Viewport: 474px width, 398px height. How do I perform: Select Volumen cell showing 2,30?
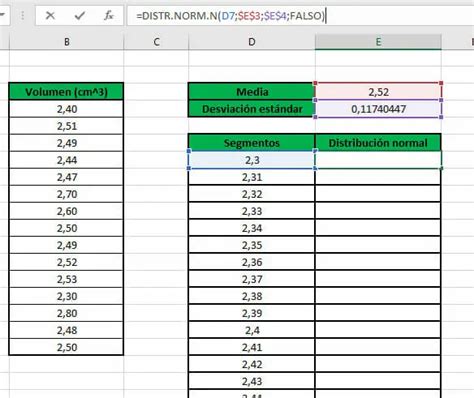pos(66,296)
